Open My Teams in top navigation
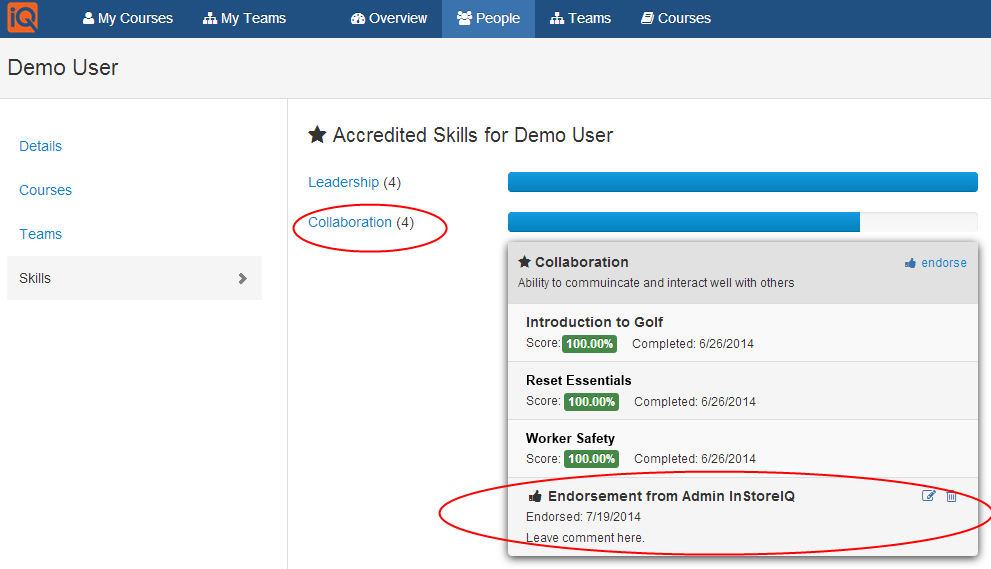 244,18
